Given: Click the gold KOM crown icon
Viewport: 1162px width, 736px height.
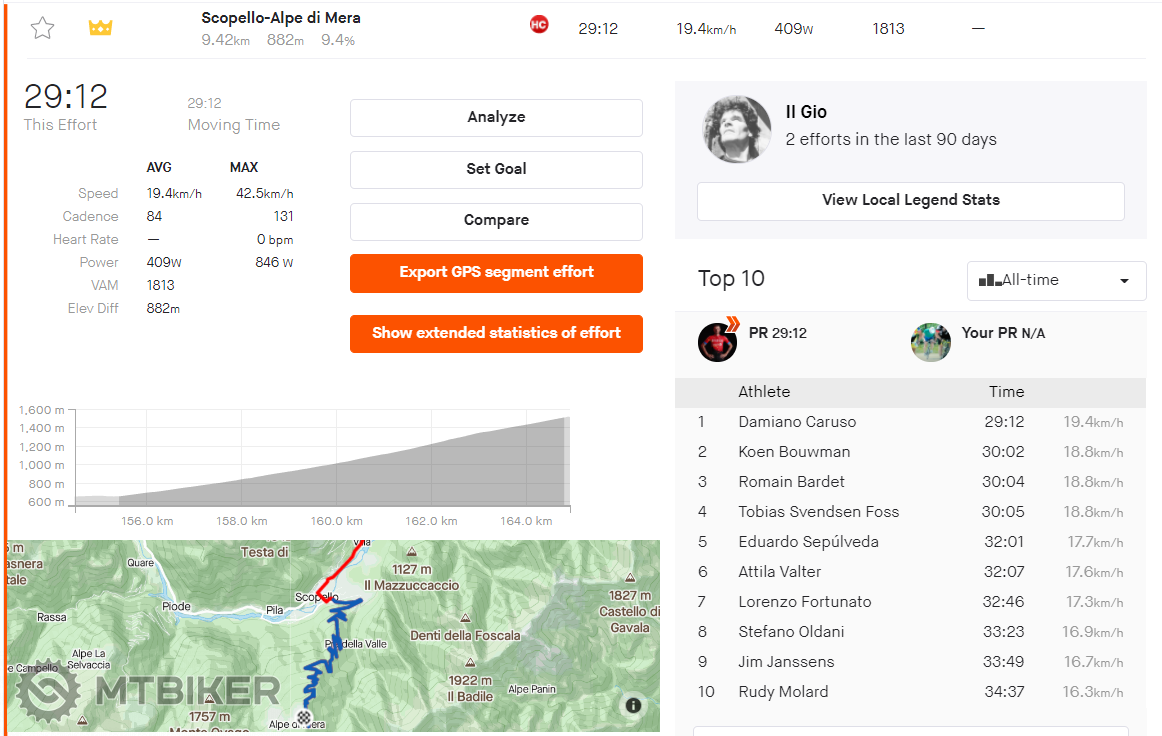Looking at the screenshot, I should 100,28.
